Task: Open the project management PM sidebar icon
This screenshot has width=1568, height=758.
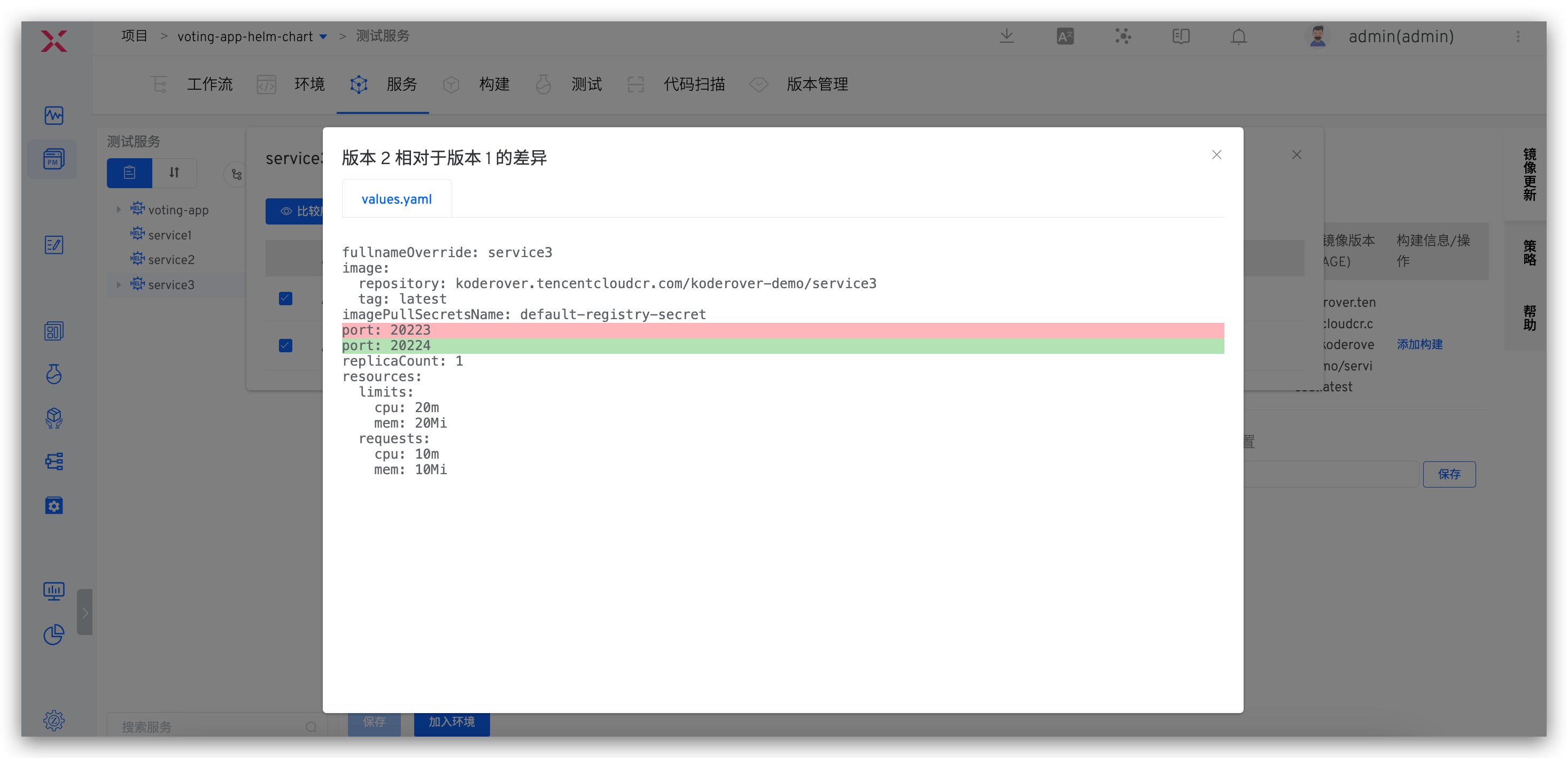Action: pos(53,159)
